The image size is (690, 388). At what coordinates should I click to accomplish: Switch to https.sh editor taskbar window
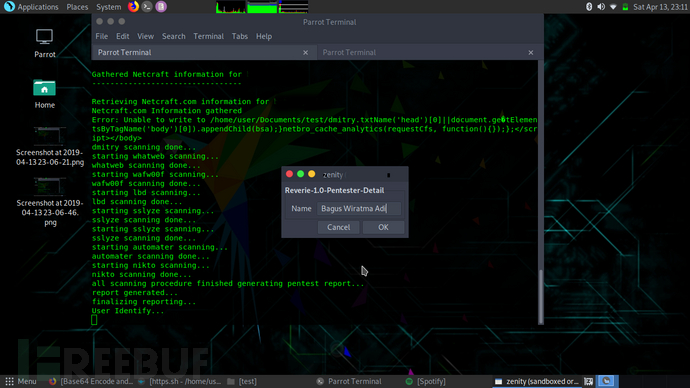click(x=180, y=381)
